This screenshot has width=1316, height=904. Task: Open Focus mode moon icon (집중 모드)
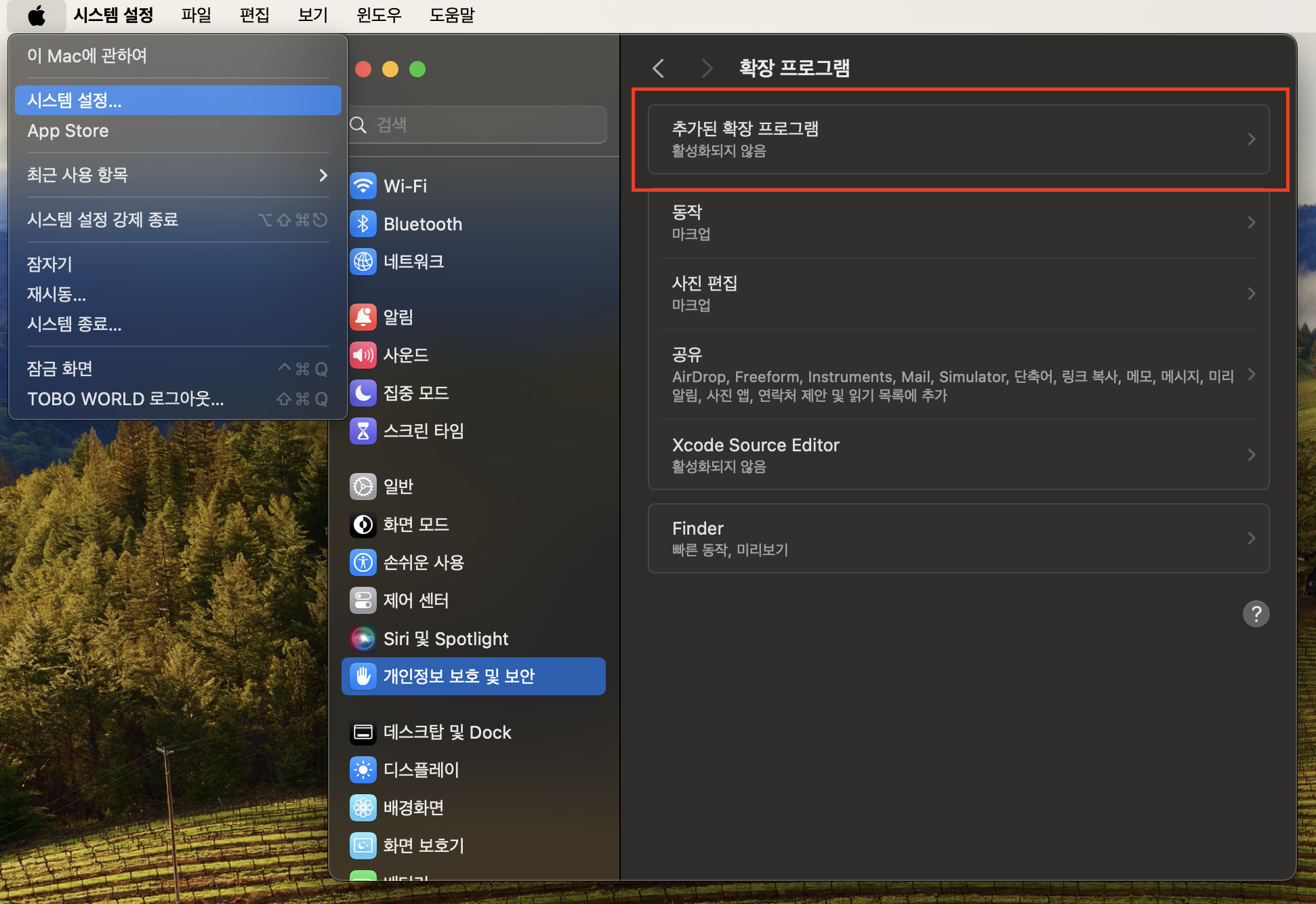363,393
